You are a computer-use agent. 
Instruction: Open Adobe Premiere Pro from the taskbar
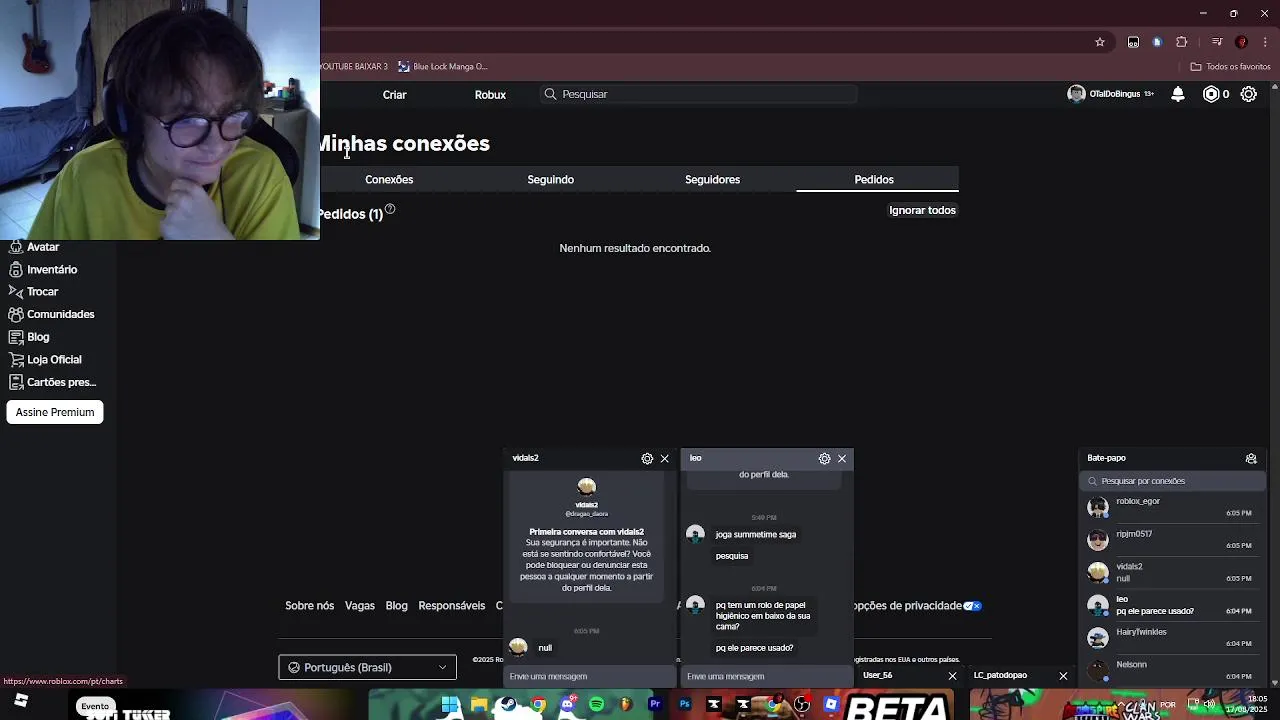[x=655, y=705]
